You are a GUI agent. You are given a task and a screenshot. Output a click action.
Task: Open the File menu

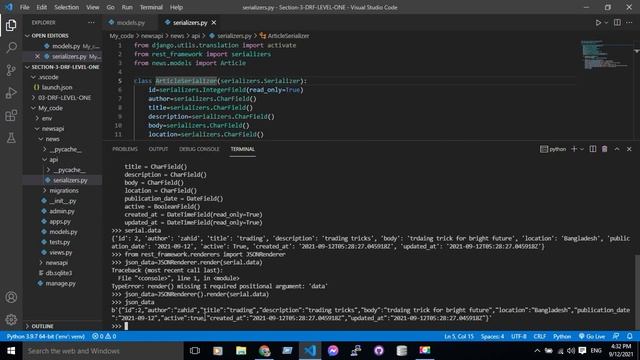click(x=24, y=7)
